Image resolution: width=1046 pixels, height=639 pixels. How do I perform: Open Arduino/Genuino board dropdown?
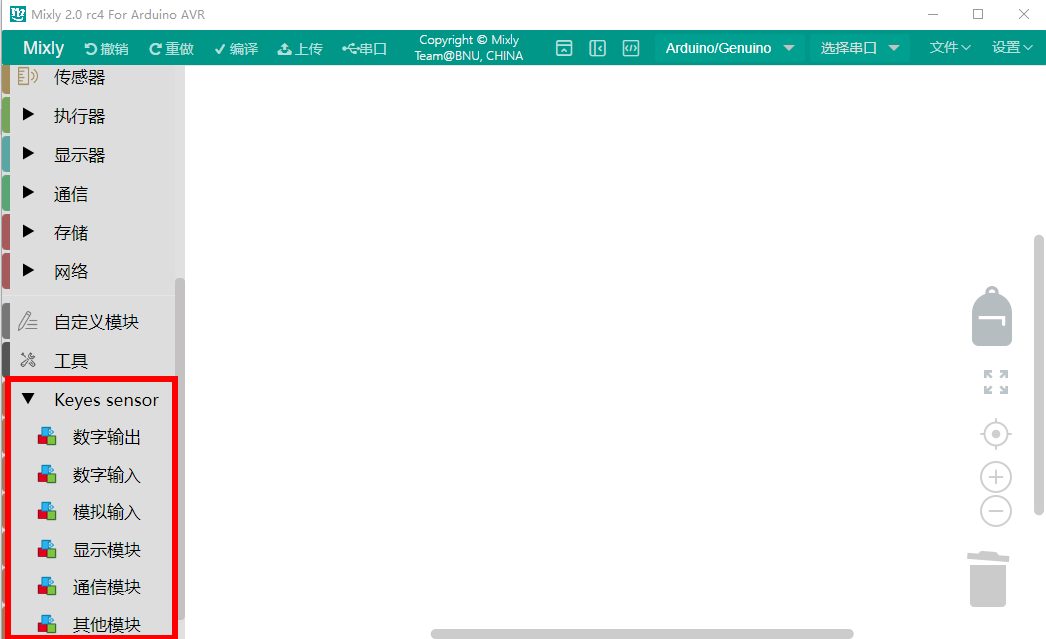pos(730,48)
